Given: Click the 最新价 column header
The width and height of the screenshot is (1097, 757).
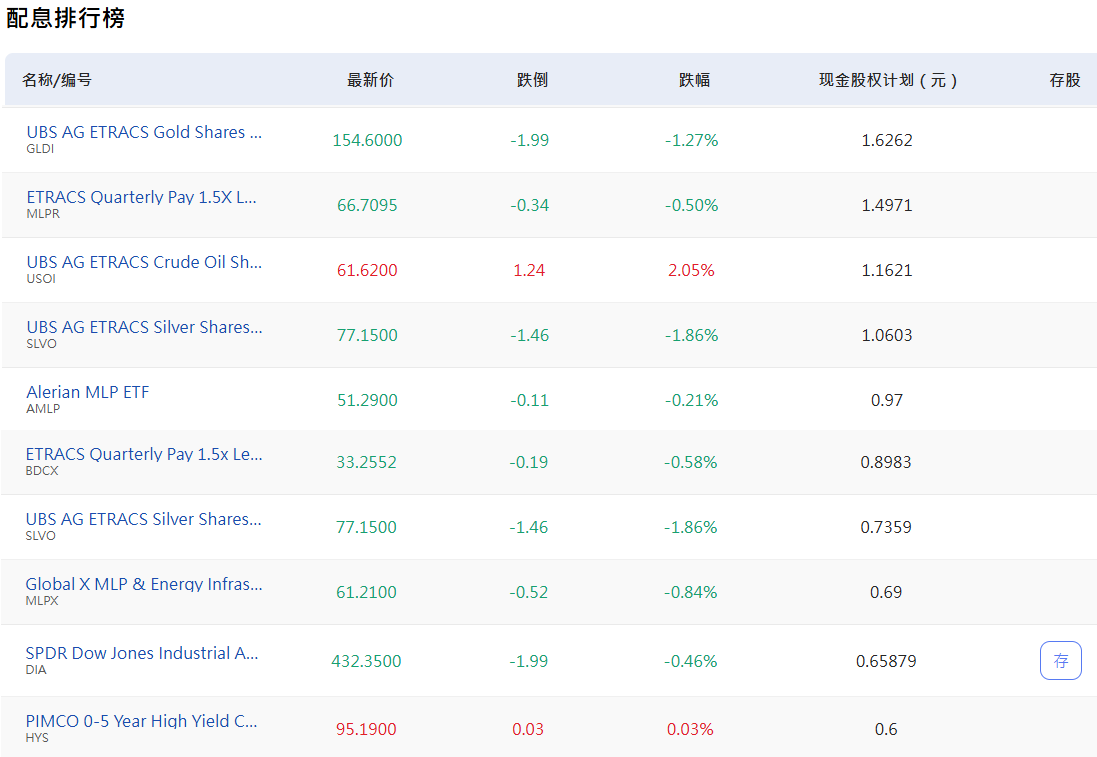Looking at the screenshot, I should coord(370,80).
